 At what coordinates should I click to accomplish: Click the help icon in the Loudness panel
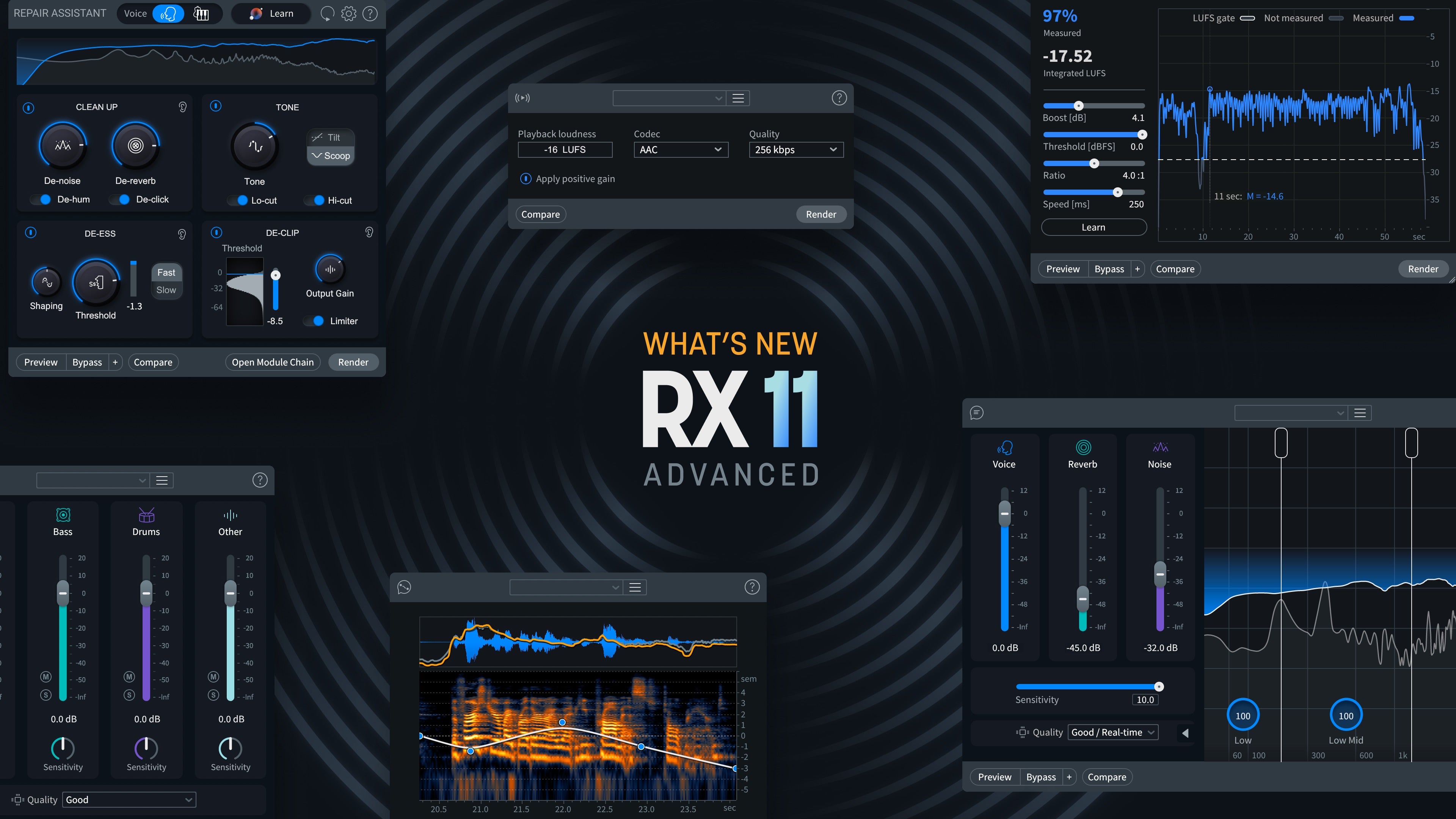[839, 97]
